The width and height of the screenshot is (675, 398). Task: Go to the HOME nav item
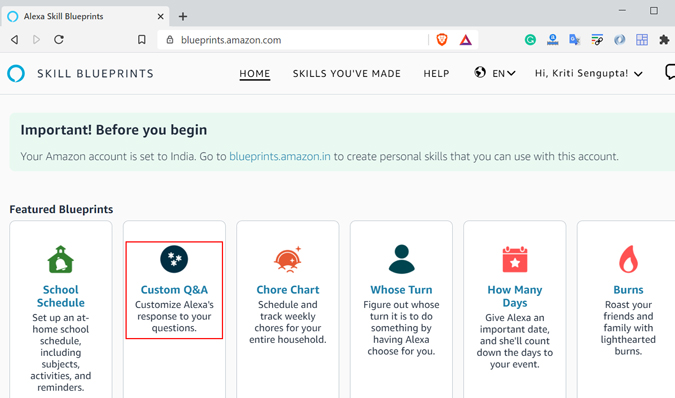255,74
